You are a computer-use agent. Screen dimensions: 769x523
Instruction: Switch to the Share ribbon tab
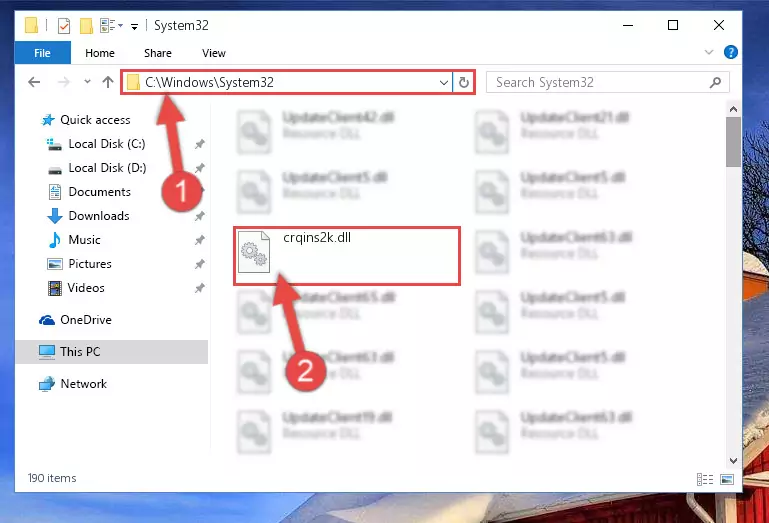(x=157, y=53)
